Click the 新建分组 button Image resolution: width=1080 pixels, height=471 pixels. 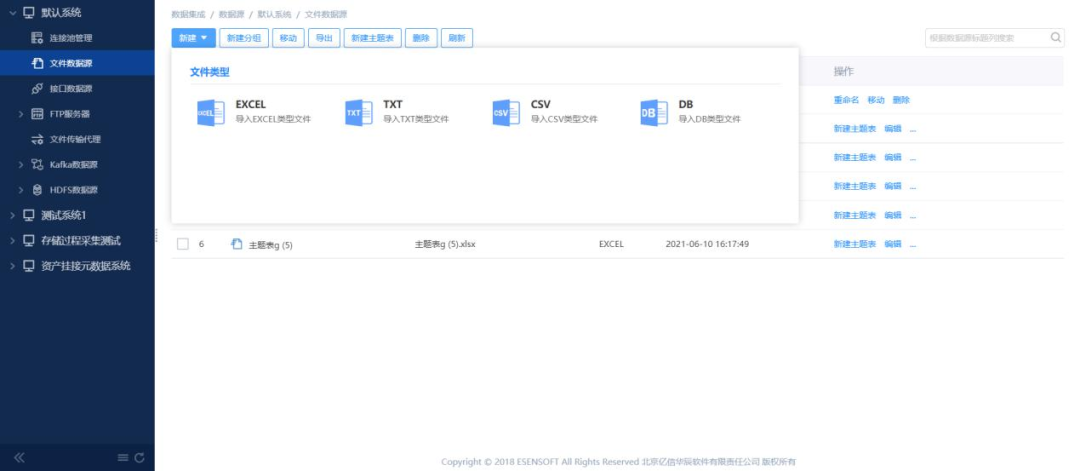pyautogui.click(x=243, y=38)
